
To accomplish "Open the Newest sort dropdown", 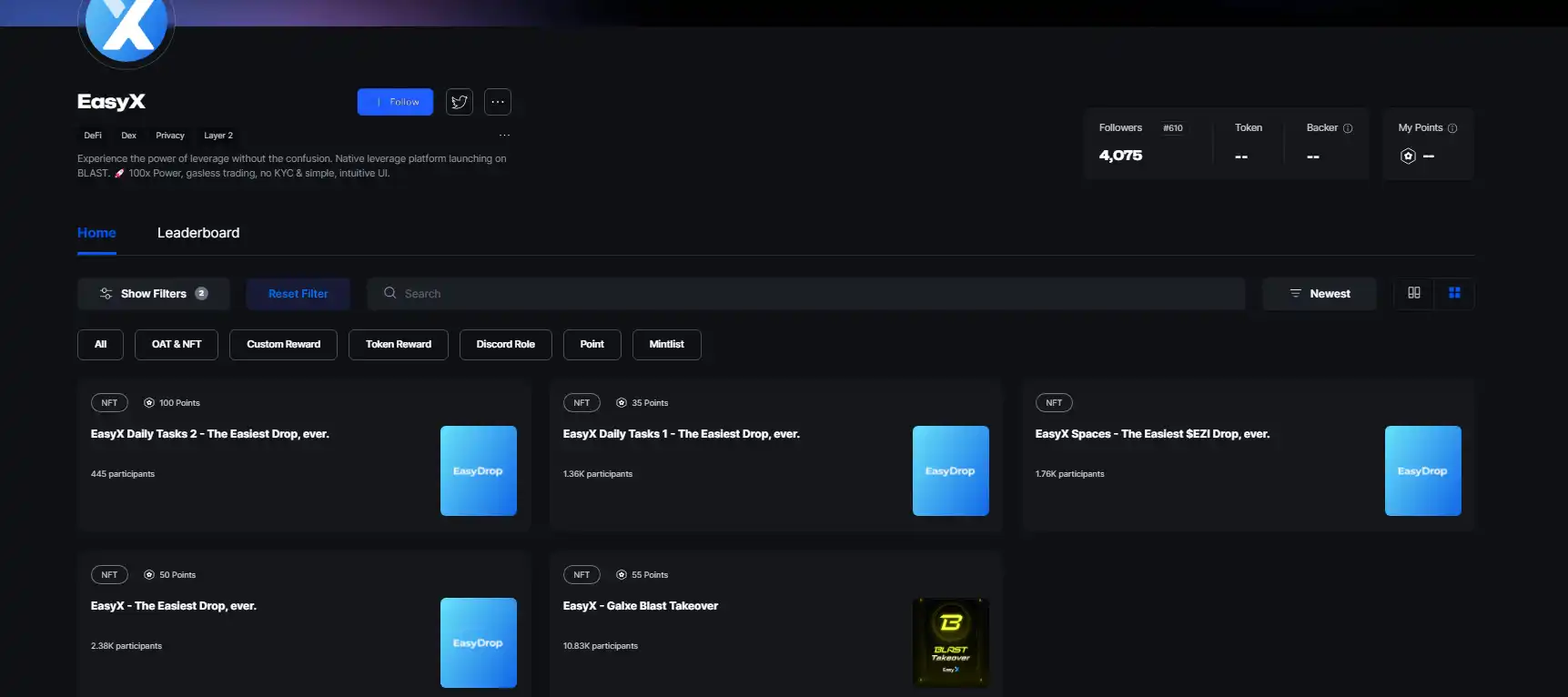I will tap(1320, 294).
